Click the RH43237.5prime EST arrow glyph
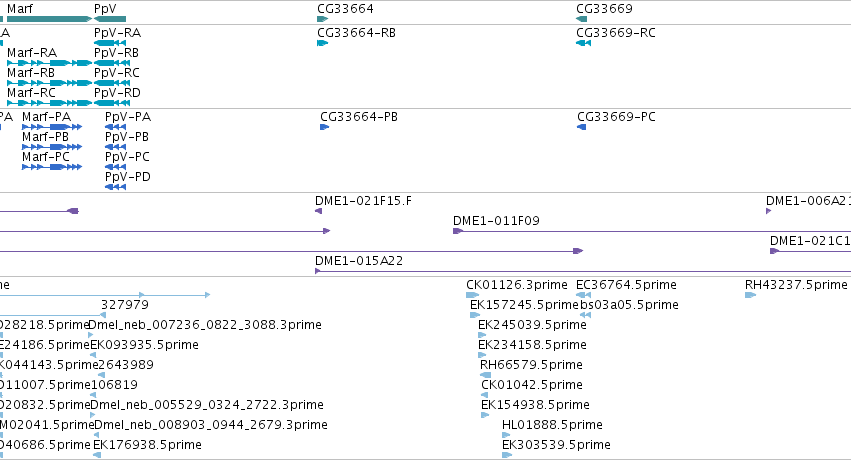851x460 pixels. pos(751,295)
